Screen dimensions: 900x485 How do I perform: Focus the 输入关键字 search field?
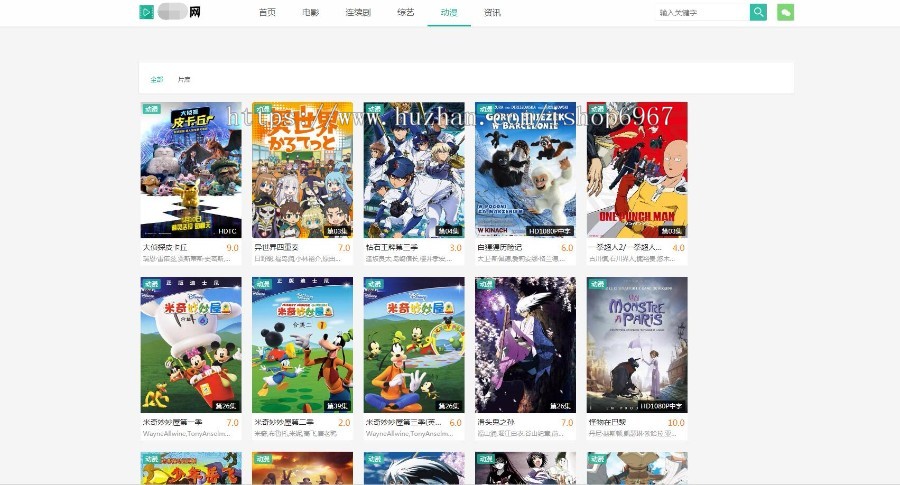(703, 12)
